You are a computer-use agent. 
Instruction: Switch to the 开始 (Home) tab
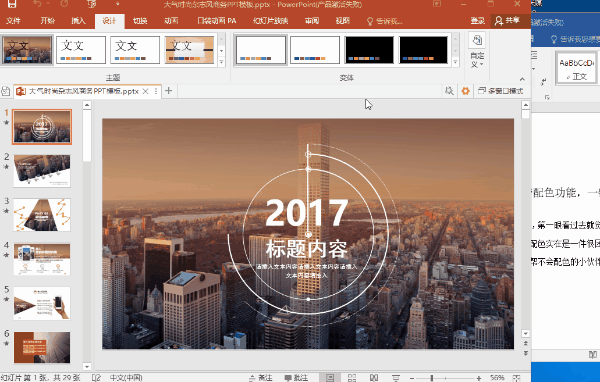coord(47,21)
